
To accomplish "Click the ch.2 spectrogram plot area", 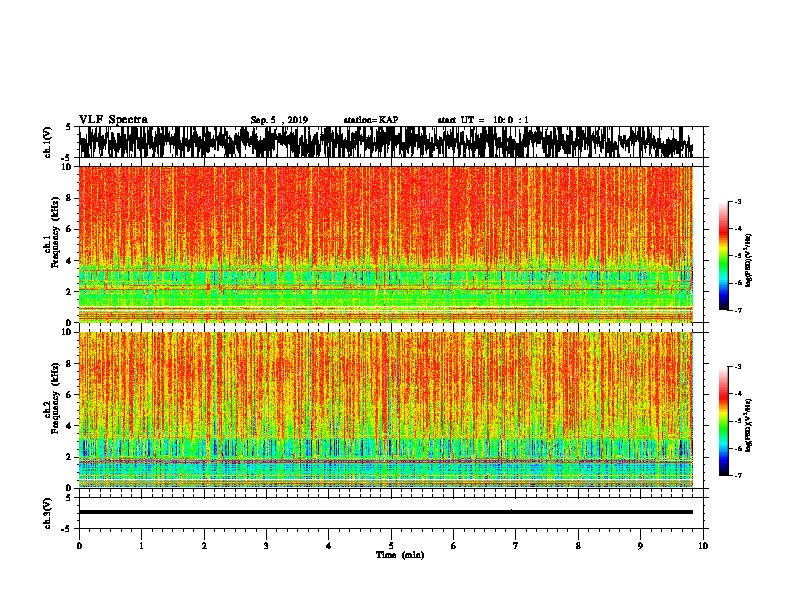I will pos(385,410).
